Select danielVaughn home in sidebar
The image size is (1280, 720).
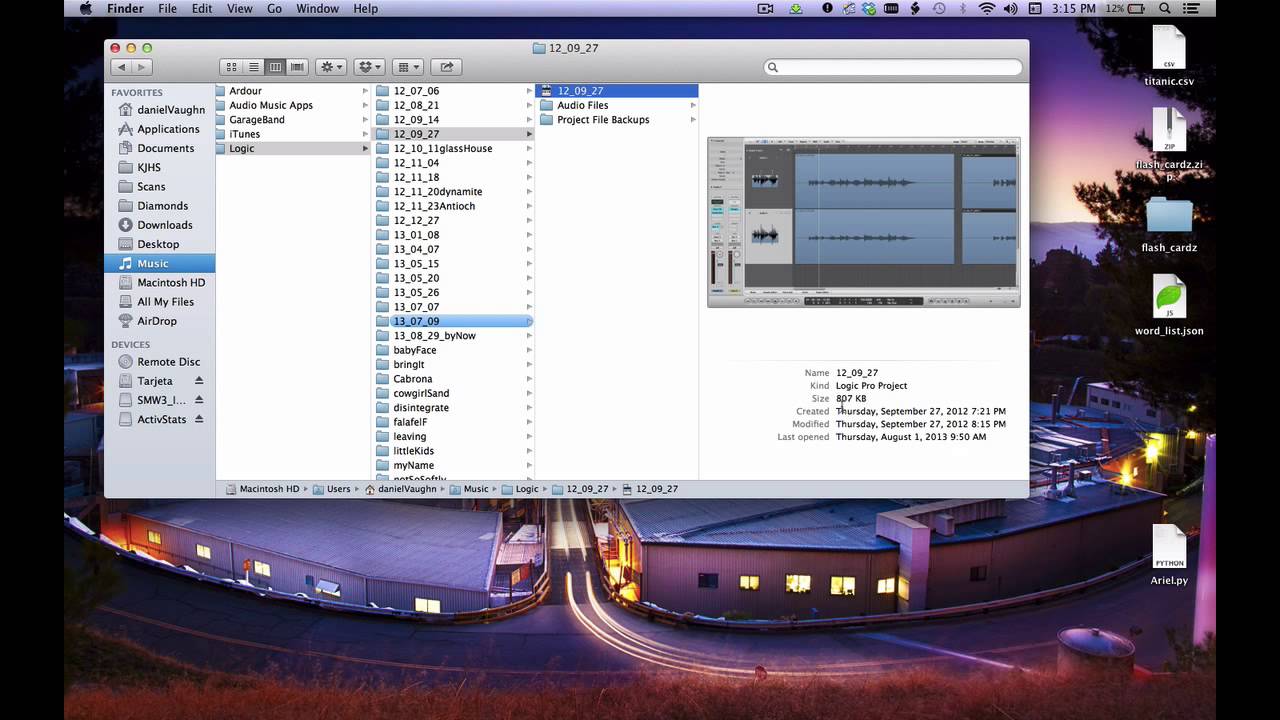click(159, 110)
